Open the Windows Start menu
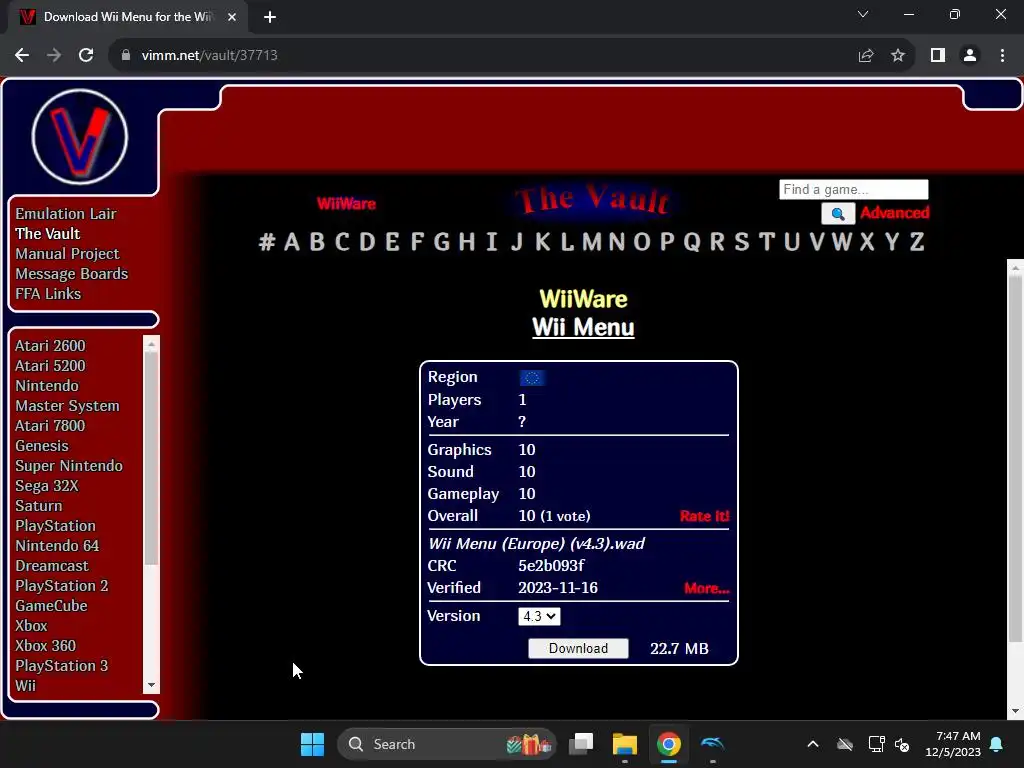 coord(312,744)
